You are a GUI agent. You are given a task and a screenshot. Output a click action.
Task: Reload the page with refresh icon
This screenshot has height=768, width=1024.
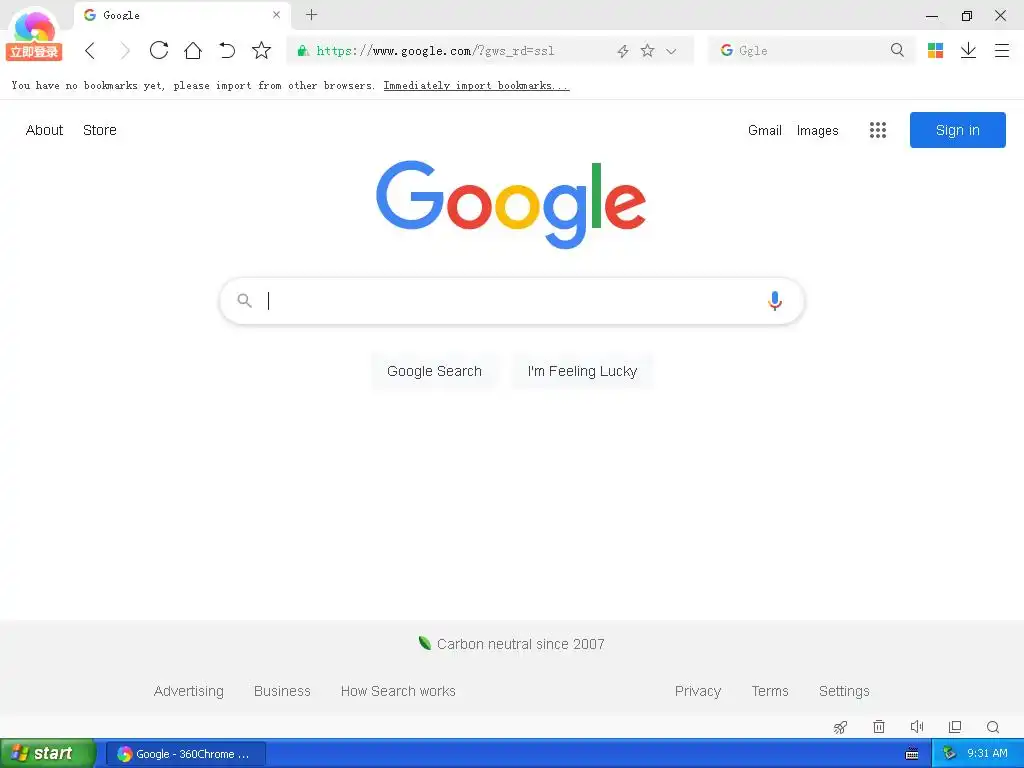[159, 50]
